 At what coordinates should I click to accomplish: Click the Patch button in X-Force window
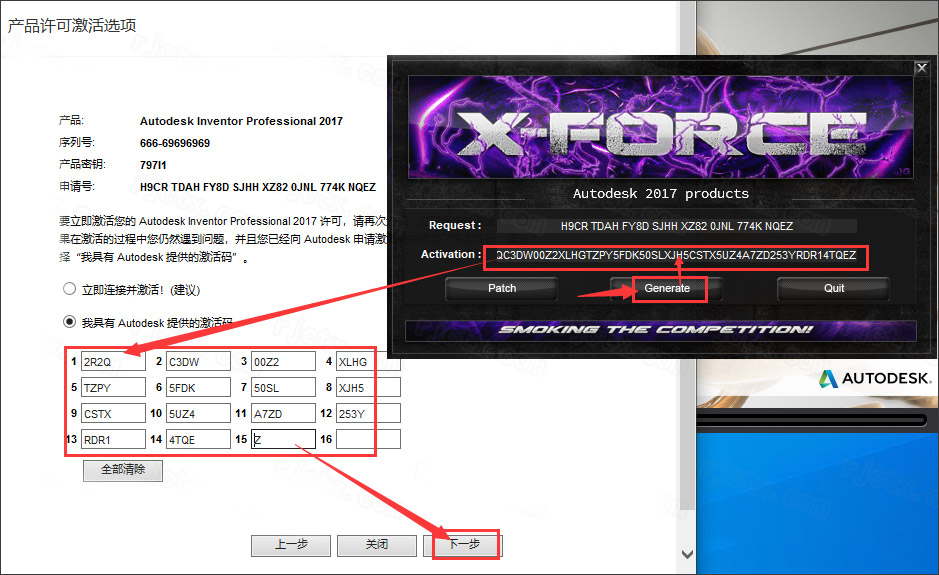click(502, 289)
